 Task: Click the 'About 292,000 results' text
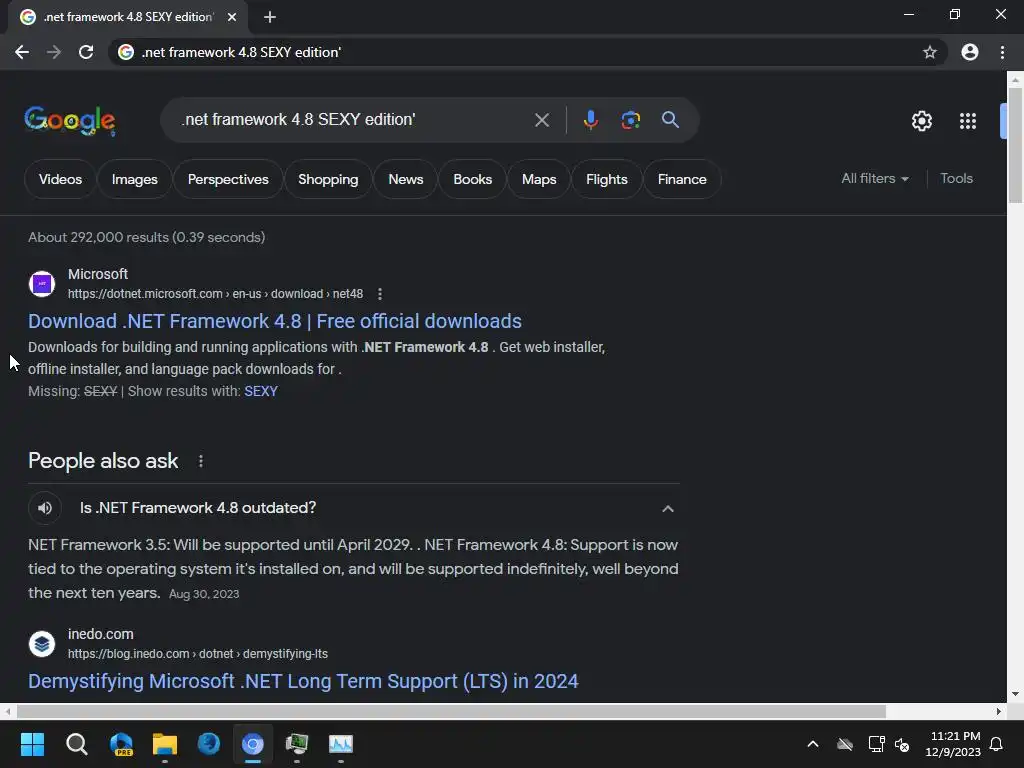[x=146, y=237]
